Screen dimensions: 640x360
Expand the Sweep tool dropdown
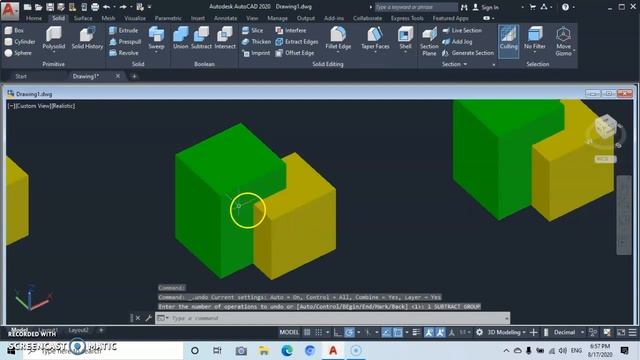click(156, 52)
